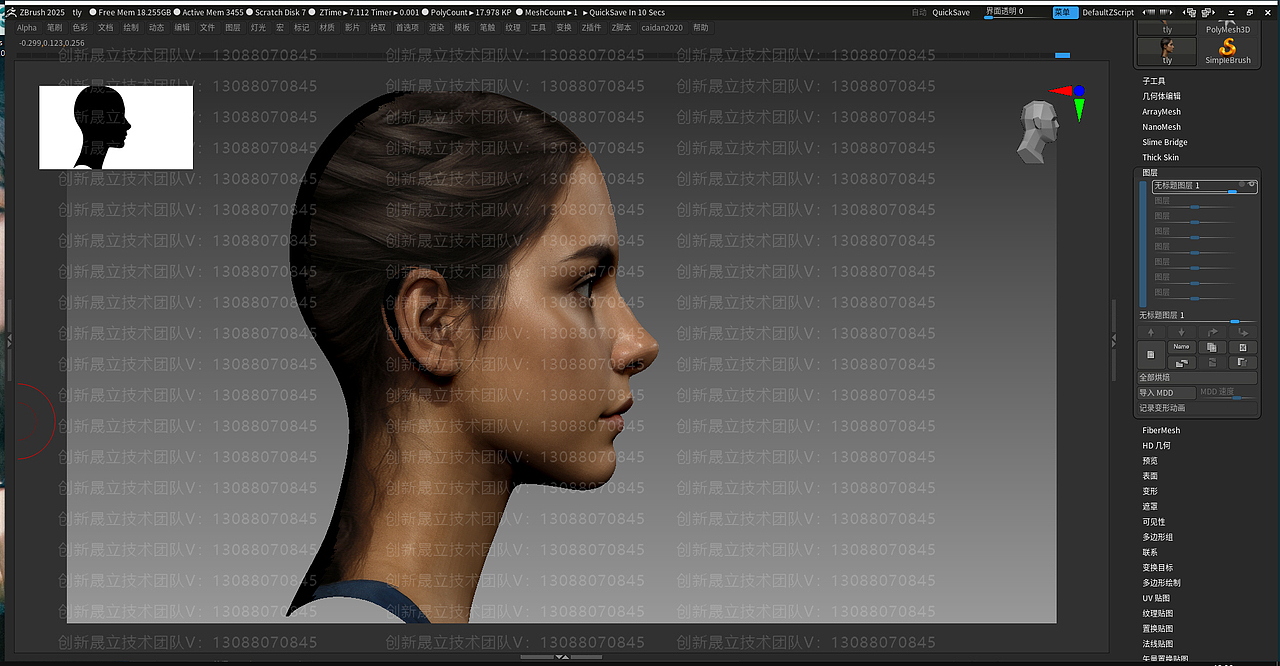The width and height of the screenshot is (1280, 666).
Task: Toggle the 自动 auto-save option
Action: click(x=919, y=12)
